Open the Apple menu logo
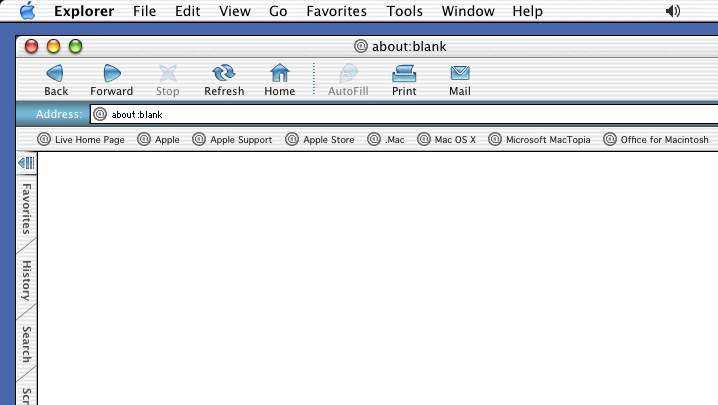The height and width of the screenshot is (405, 718). [27, 11]
